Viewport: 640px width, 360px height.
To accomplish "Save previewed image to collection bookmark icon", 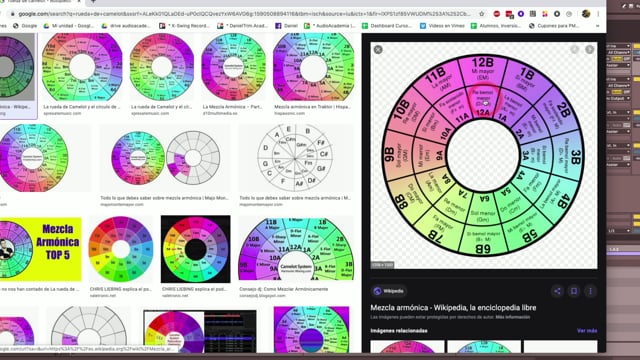I will point(574,291).
